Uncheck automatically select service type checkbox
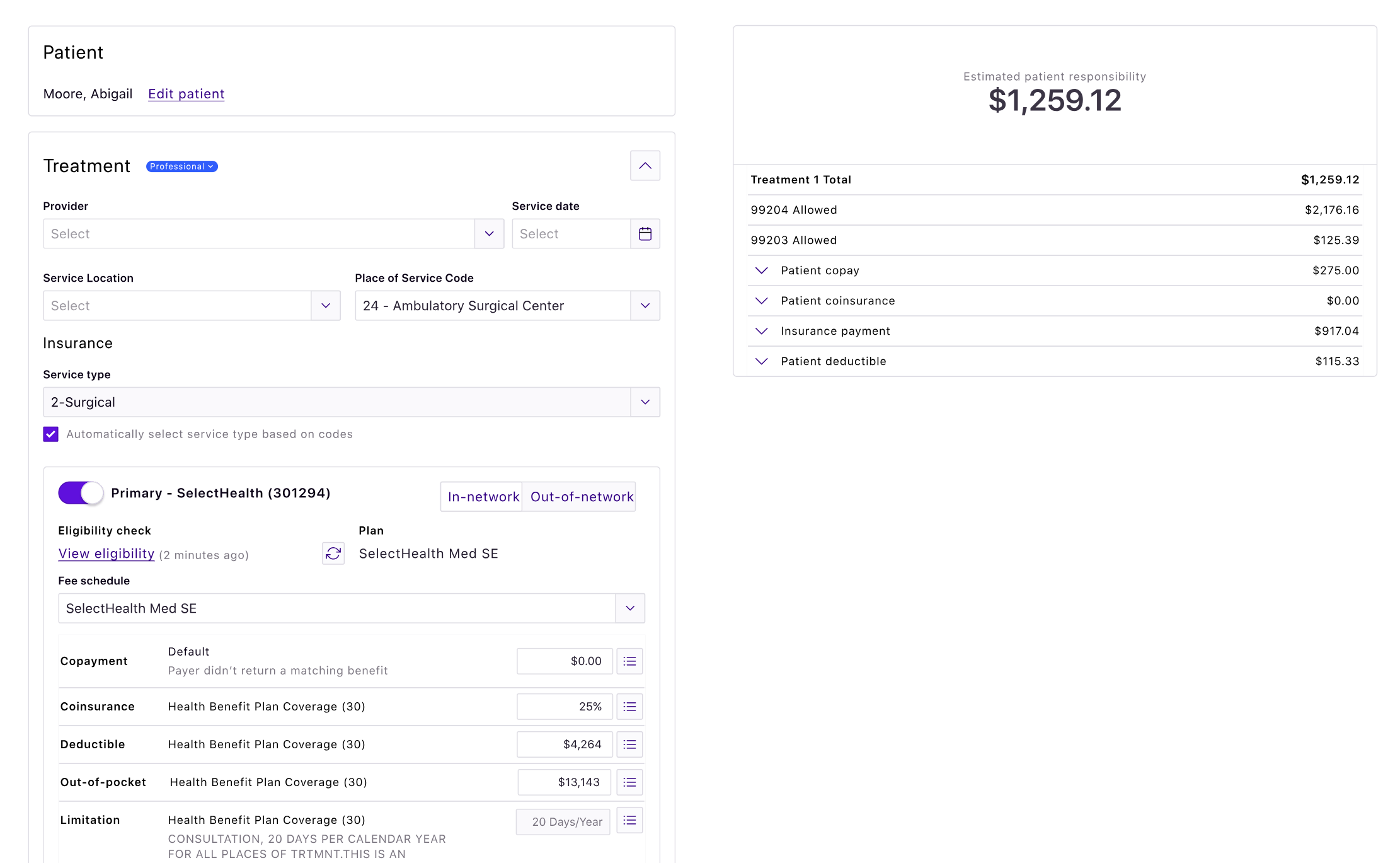 pos(51,434)
